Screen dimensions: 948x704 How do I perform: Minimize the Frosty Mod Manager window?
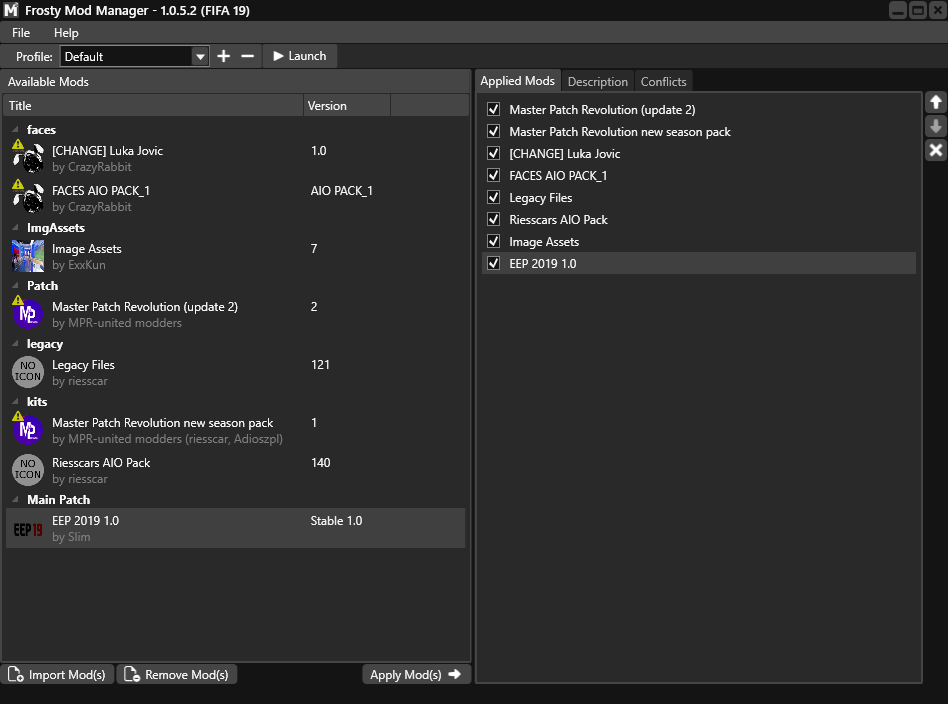tap(898, 10)
